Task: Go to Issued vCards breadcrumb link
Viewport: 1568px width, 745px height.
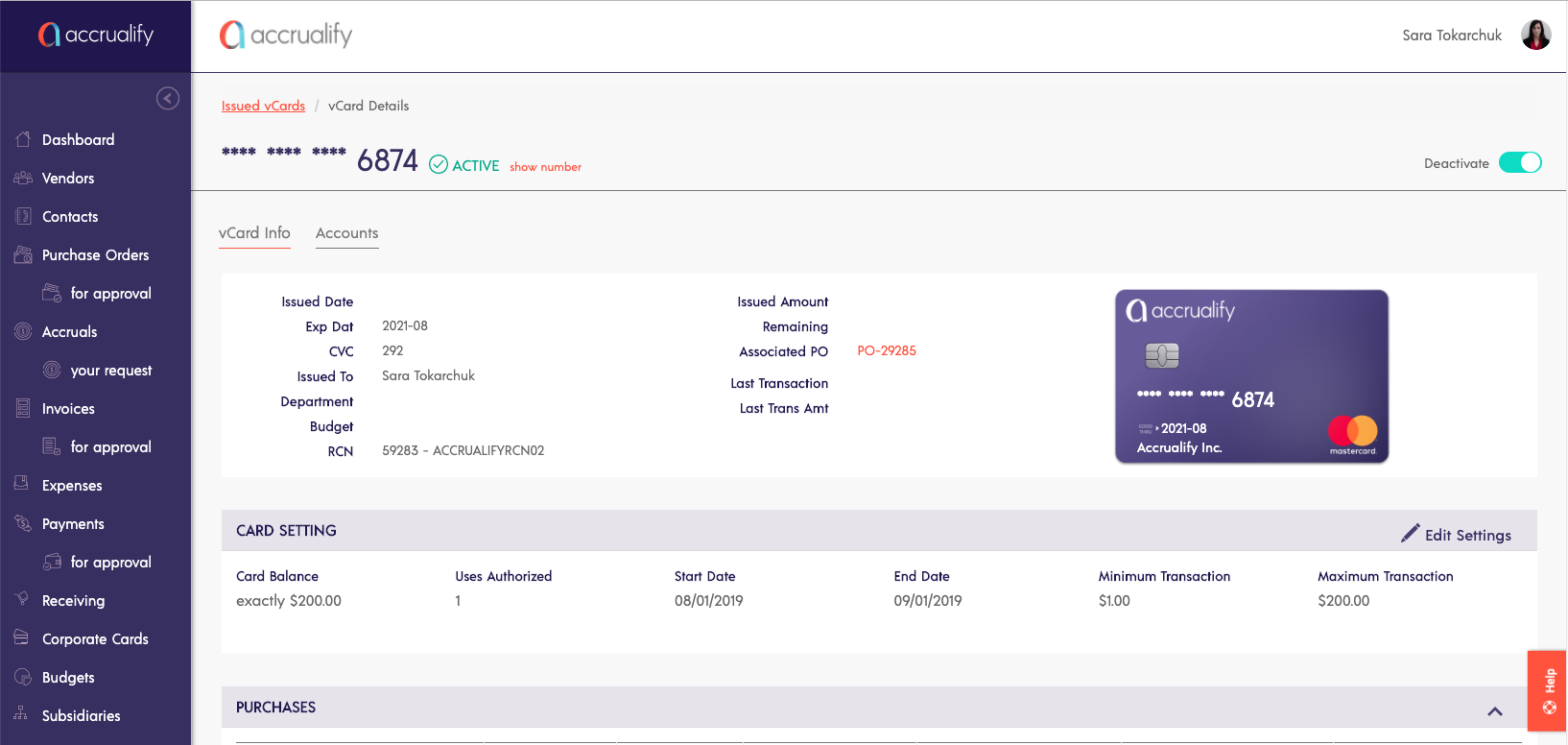Action: click(263, 106)
